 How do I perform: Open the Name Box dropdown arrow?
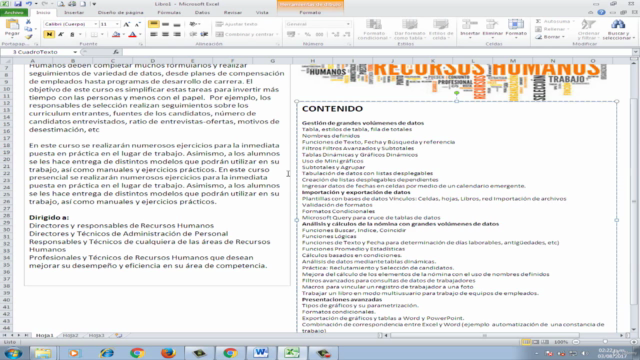click(x=75, y=52)
